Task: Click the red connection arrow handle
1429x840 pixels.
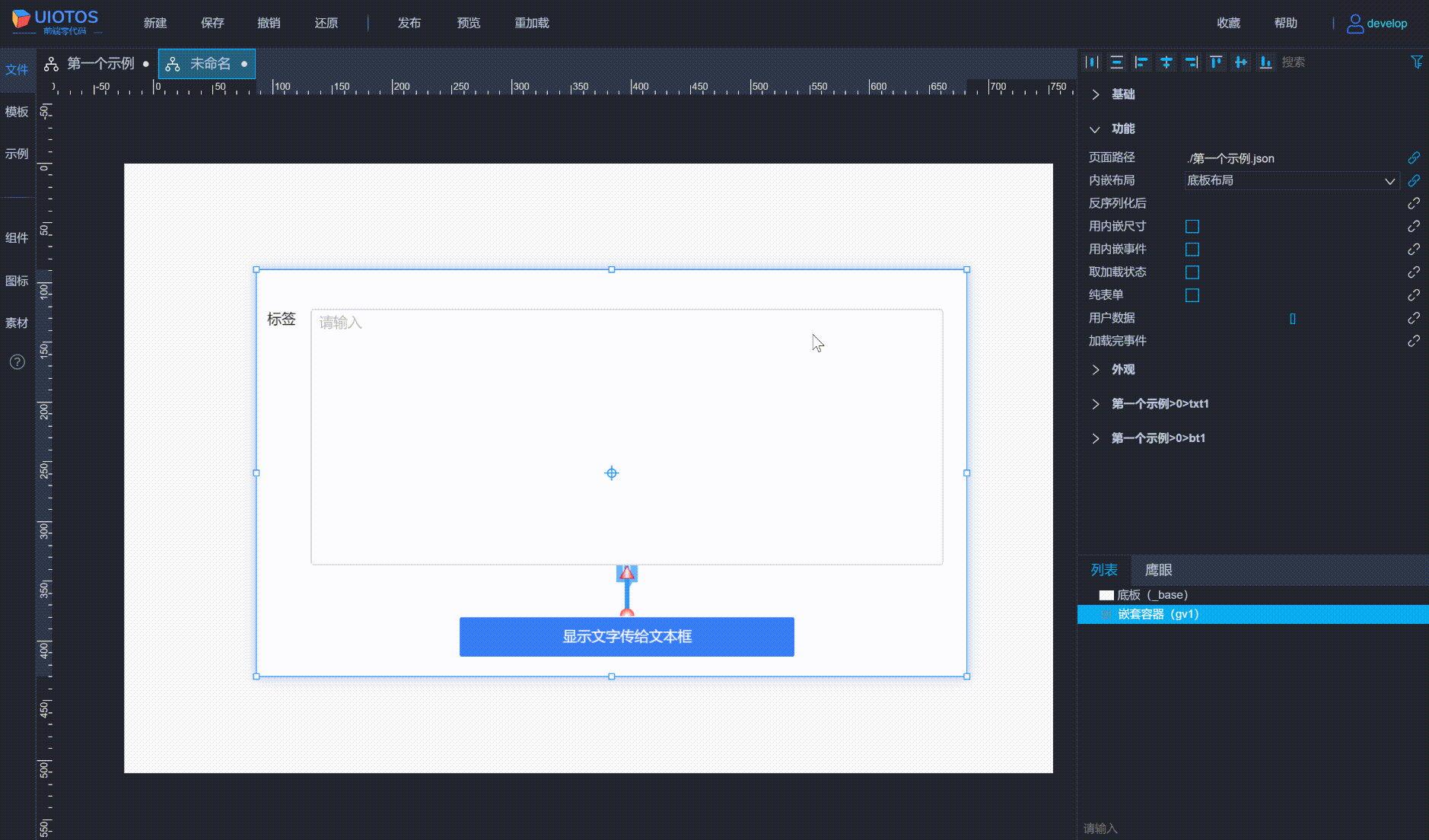Action: point(627,573)
